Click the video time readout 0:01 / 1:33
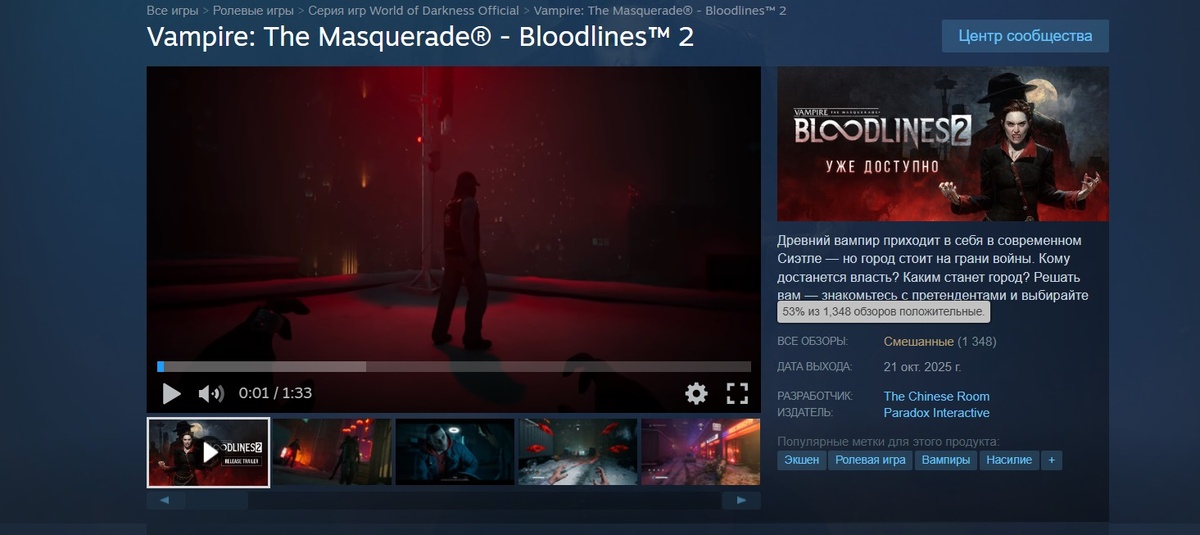Image resolution: width=1200 pixels, height=535 pixels. click(275, 393)
